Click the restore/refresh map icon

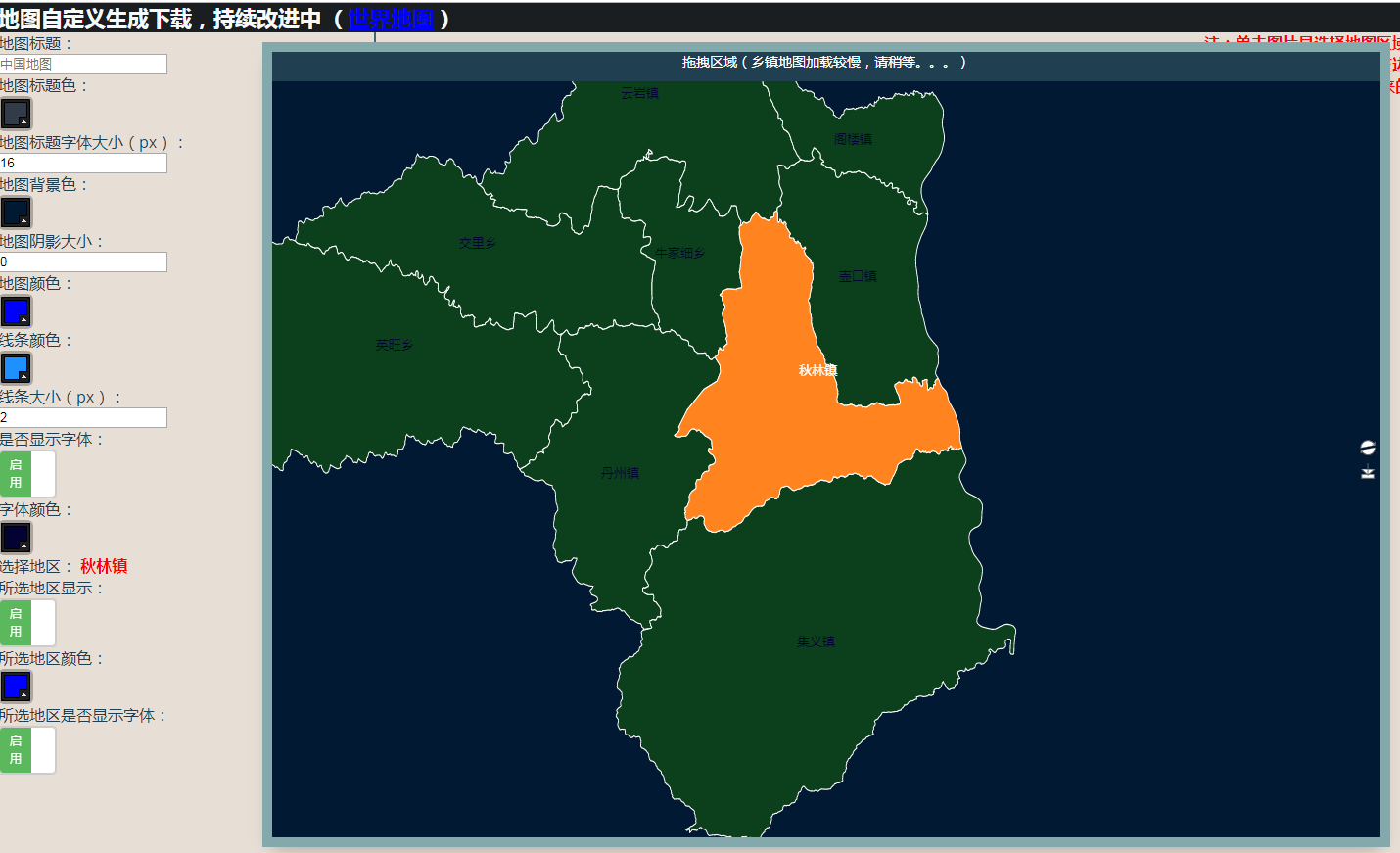(1368, 448)
